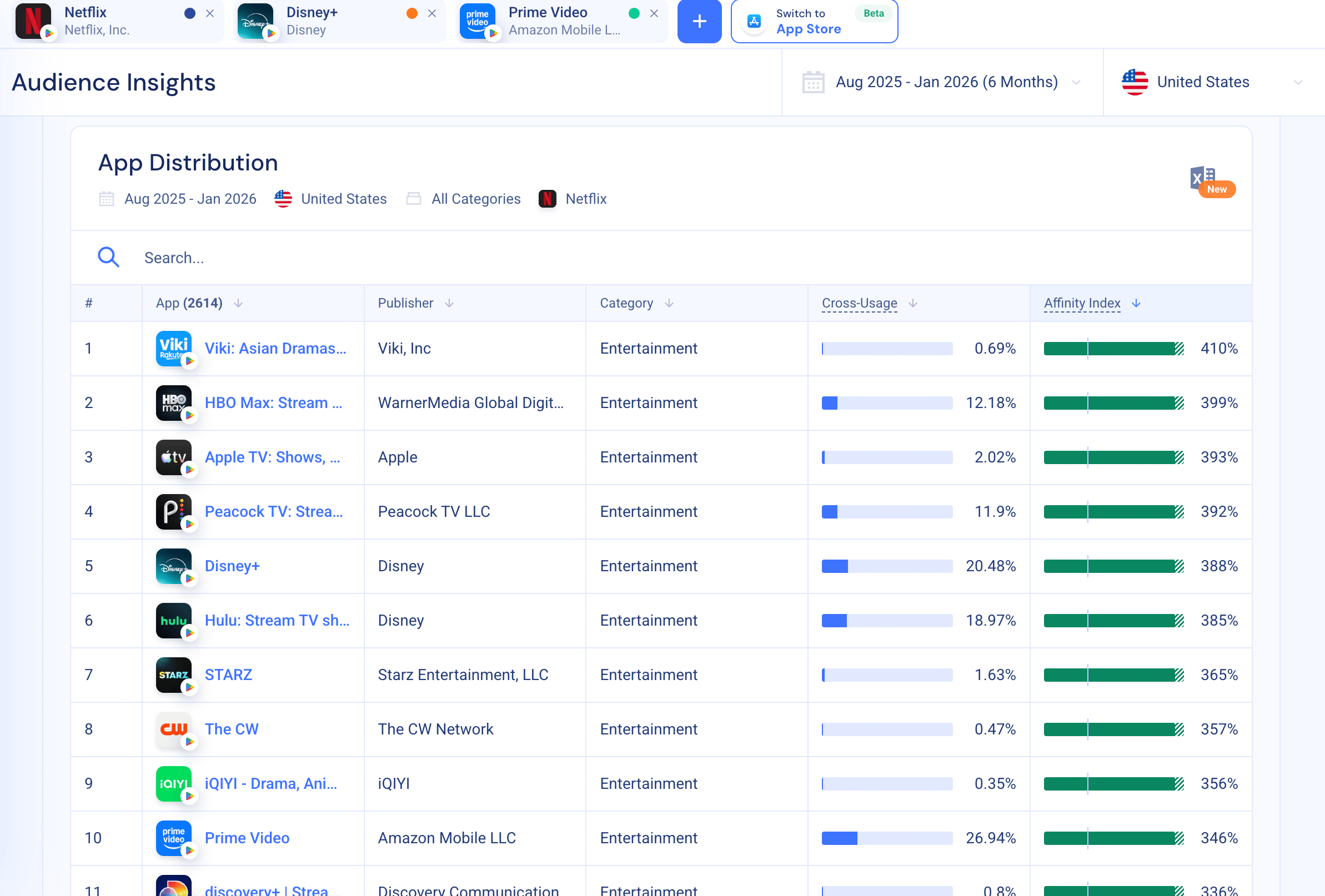
Task: Remove the Disney+ comparison tab
Action: (432, 13)
